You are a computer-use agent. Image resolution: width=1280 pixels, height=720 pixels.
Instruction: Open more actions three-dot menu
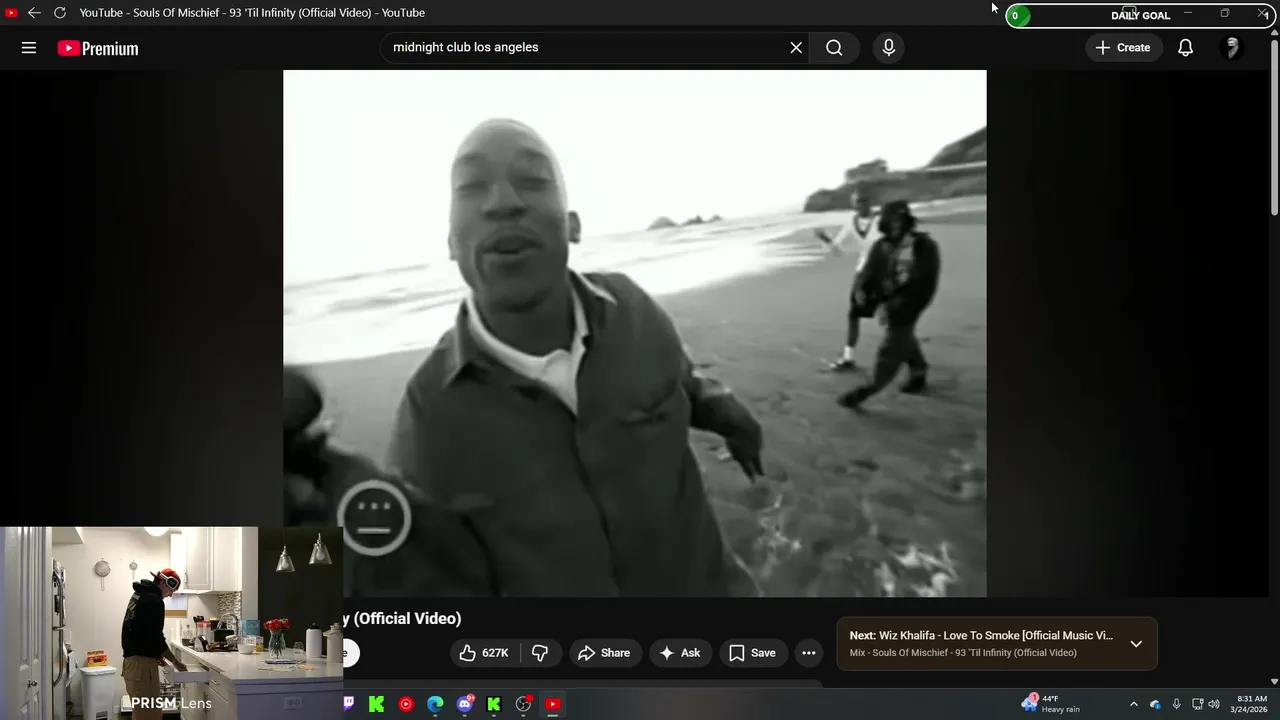[809, 653]
